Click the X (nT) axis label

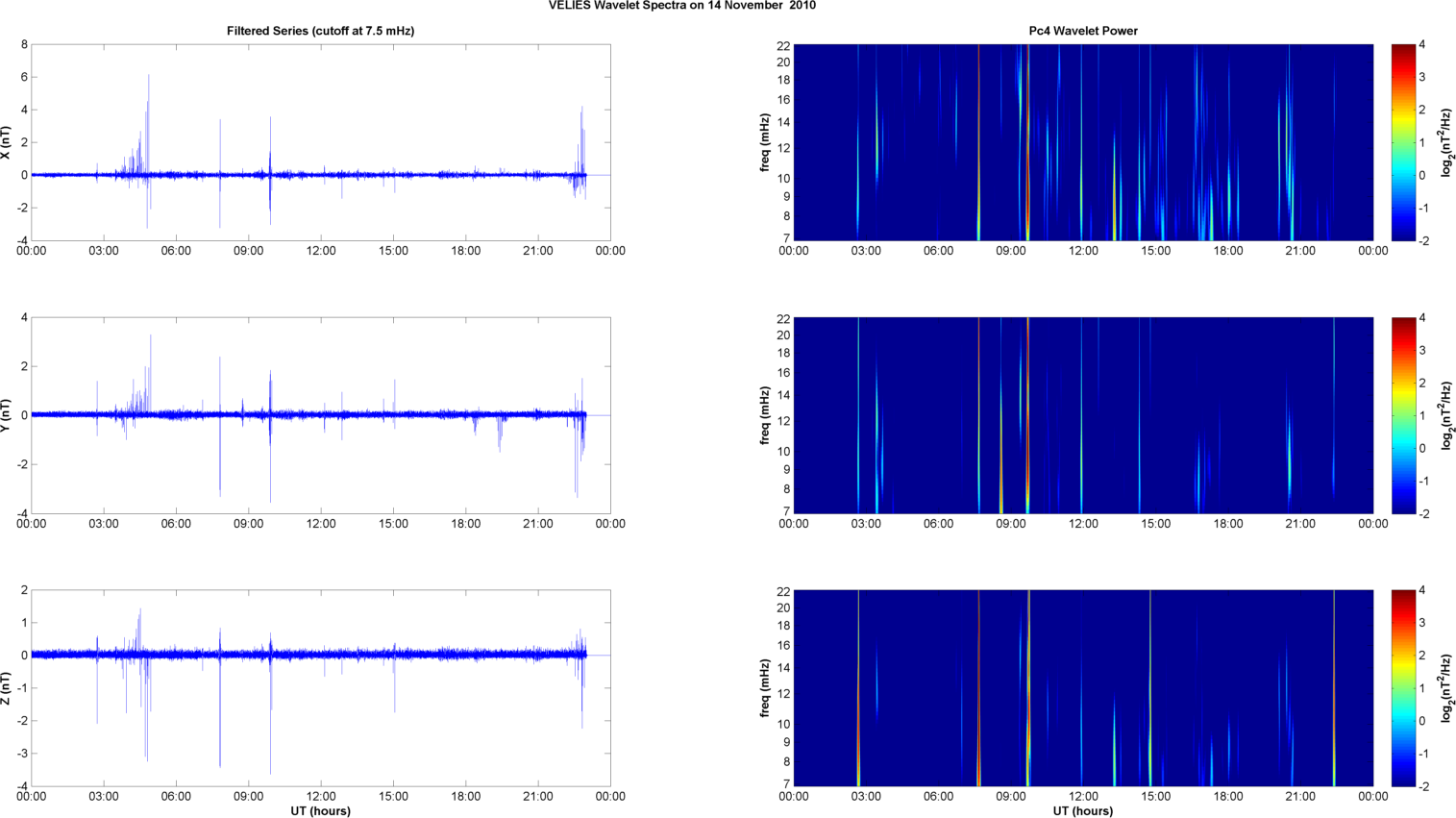(x=6, y=142)
